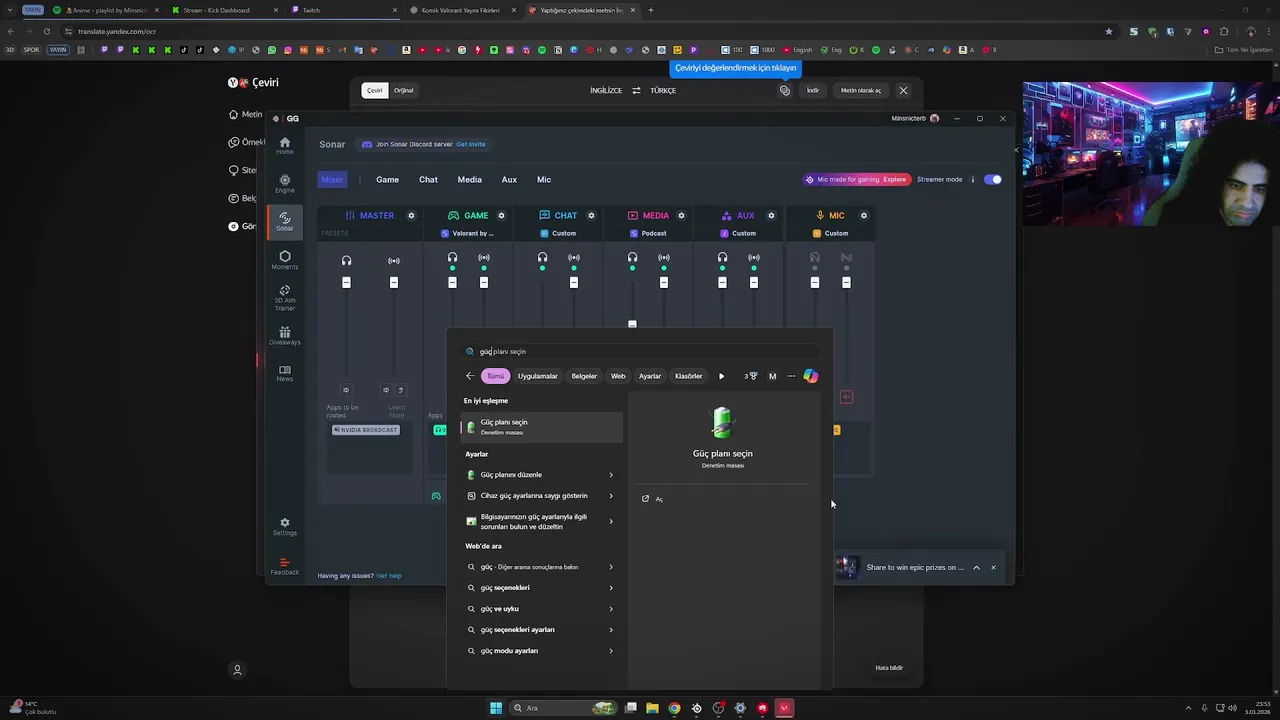
Task: Open Engine in the GG sidebar
Action: click(x=285, y=184)
